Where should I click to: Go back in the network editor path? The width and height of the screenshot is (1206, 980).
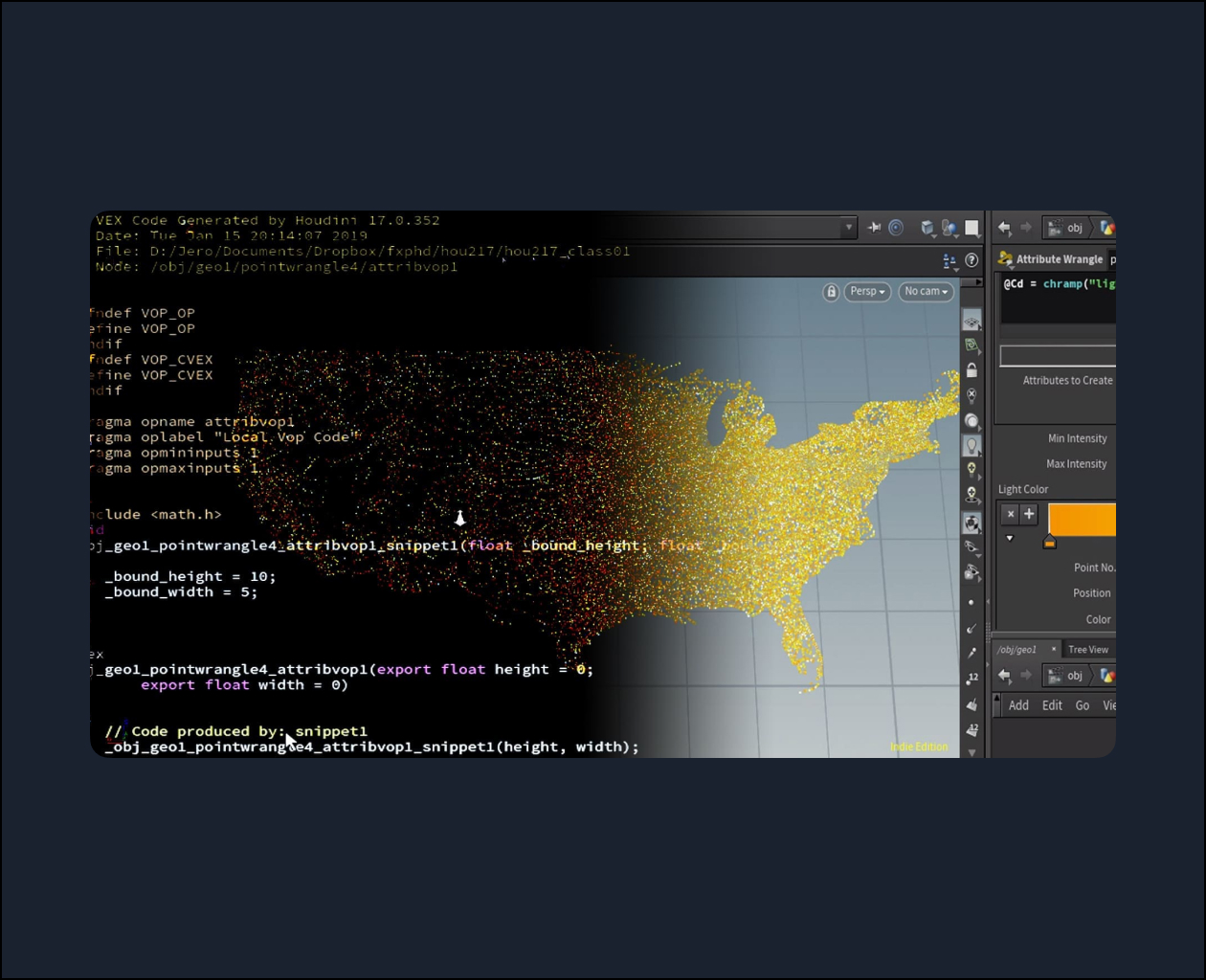[x=1004, y=676]
